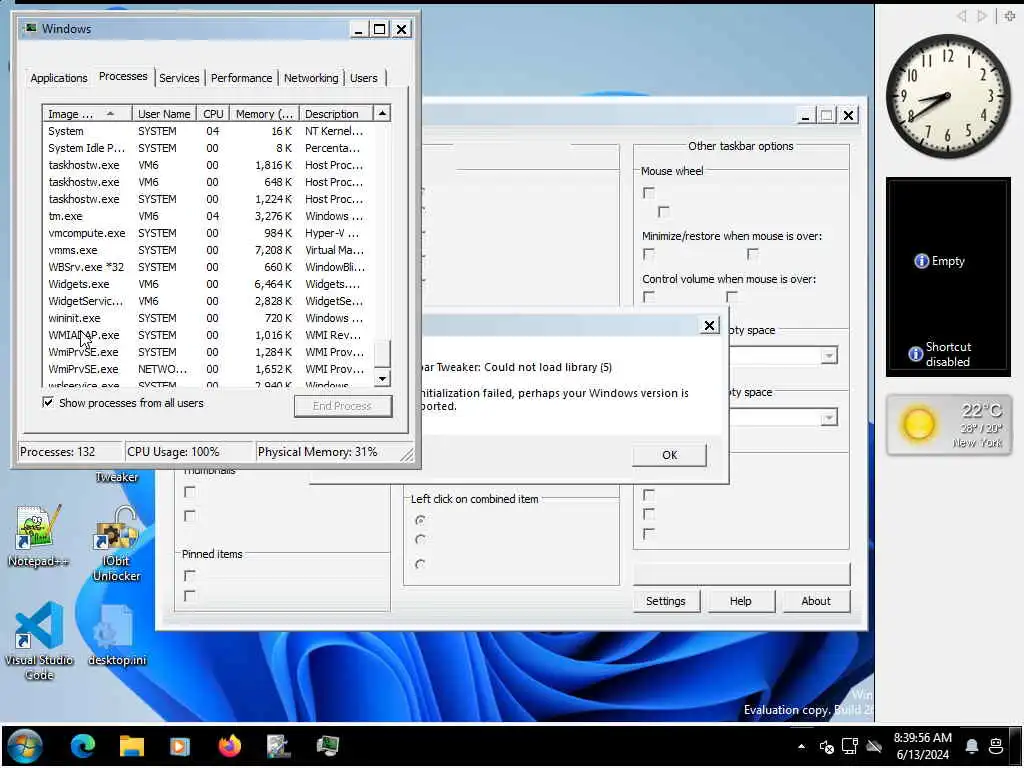
Task: Click the Task Manager taskbar icon
Action: tap(327, 746)
